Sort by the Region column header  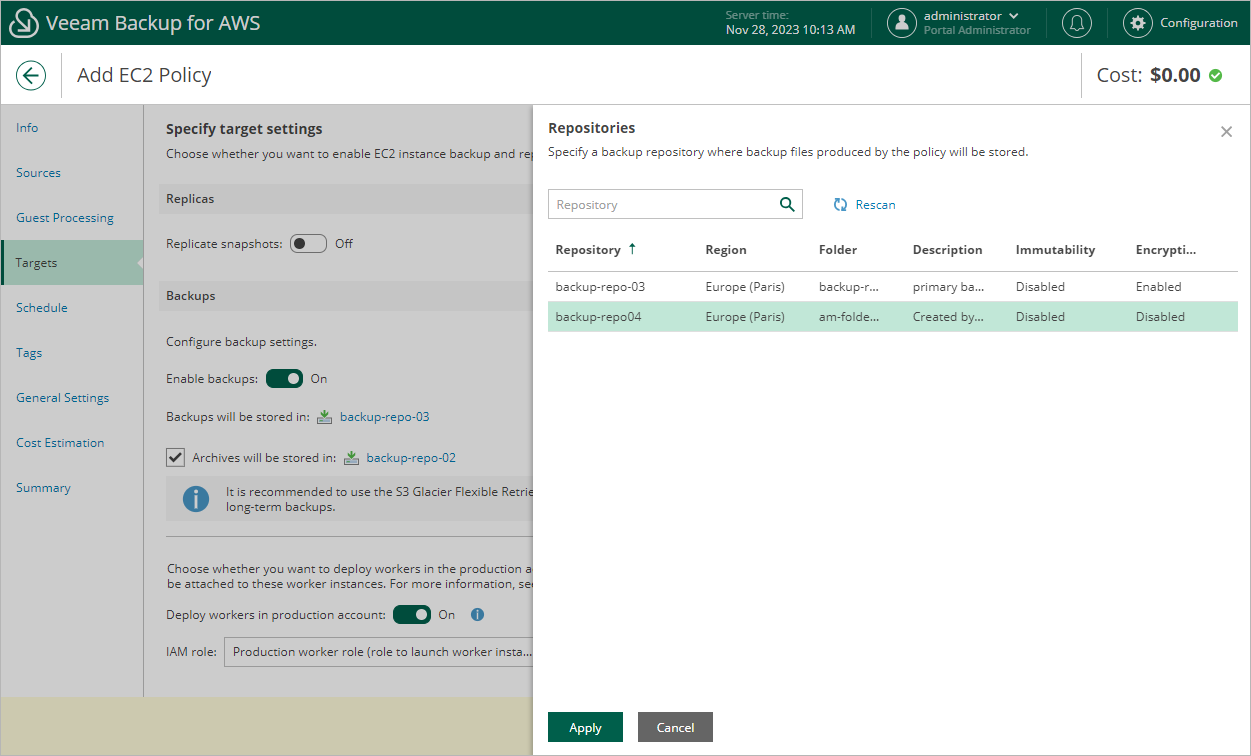(726, 250)
